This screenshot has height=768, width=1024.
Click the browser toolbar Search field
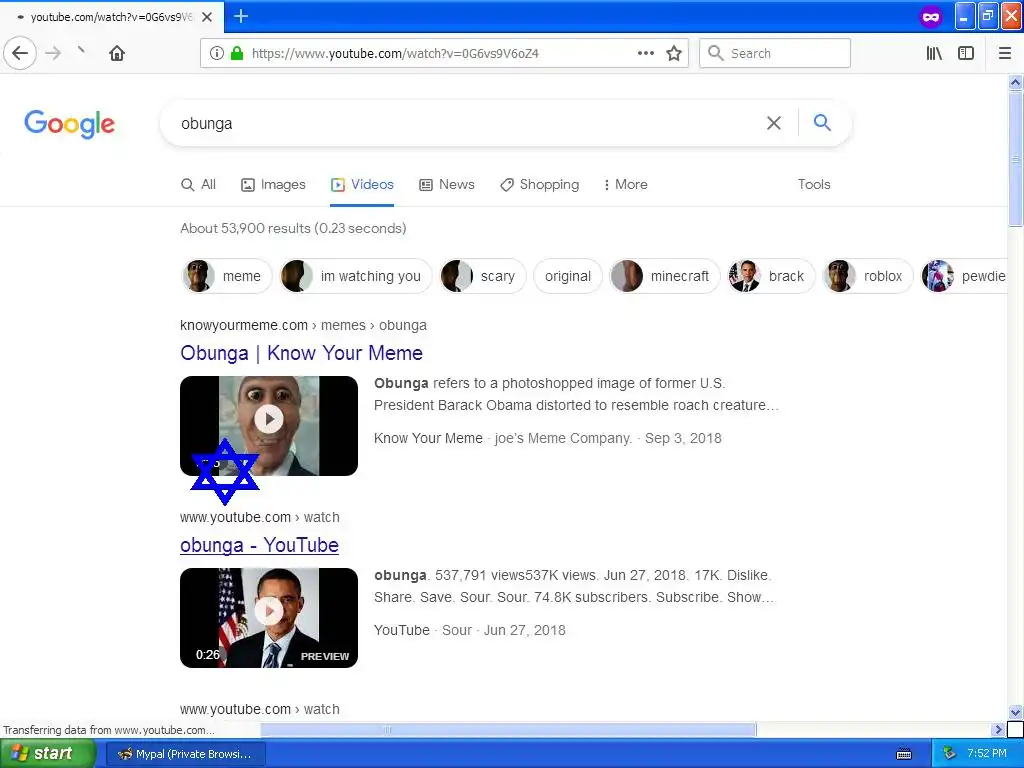click(x=775, y=53)
